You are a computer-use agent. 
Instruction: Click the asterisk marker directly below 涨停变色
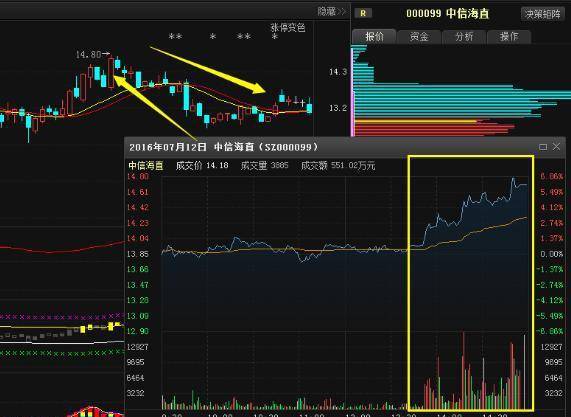point(275,37)
